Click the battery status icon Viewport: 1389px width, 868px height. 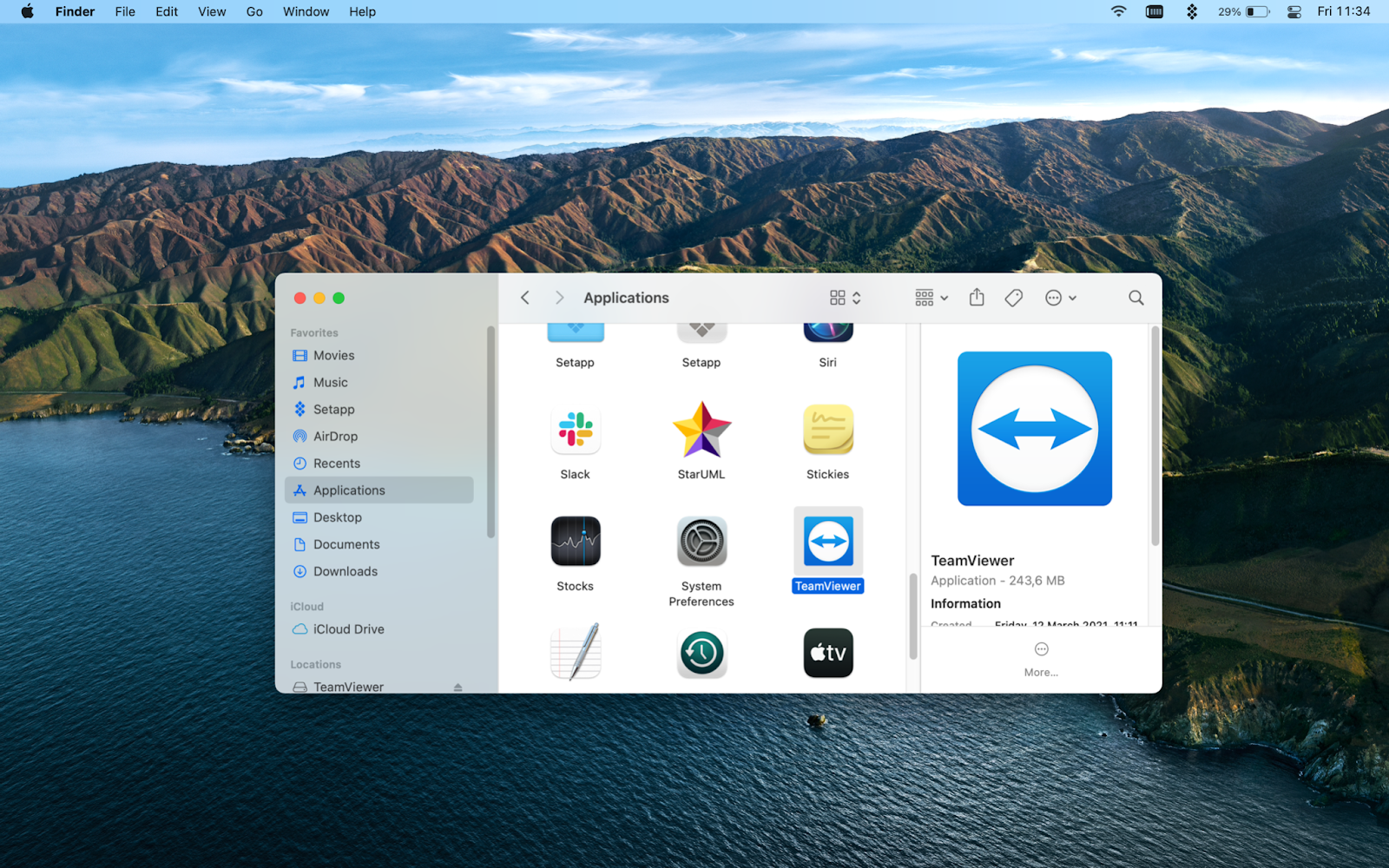(x=1257, y=11)
